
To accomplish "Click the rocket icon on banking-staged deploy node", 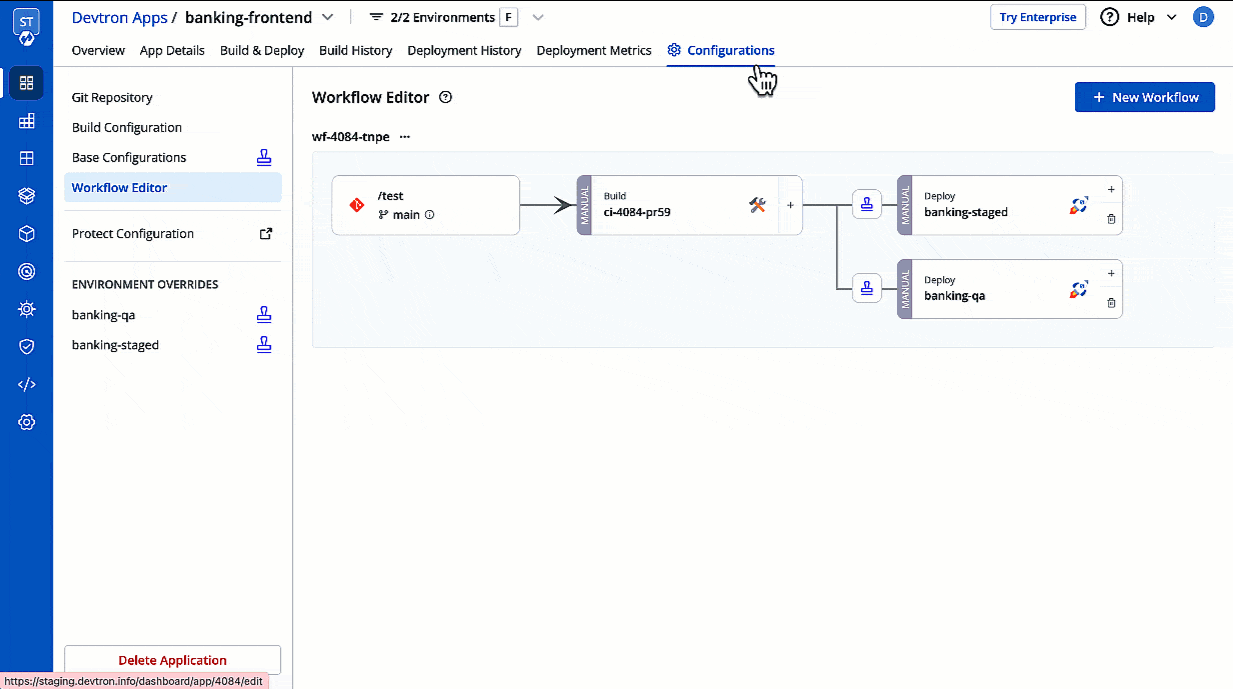I will [x=1078, y=204].
